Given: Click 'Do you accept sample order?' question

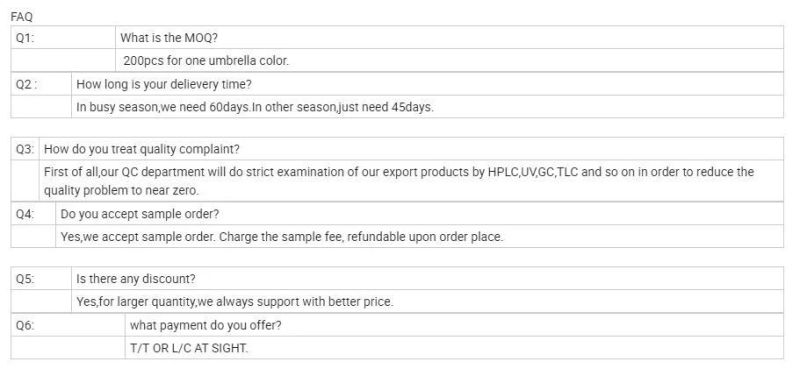Looking at the screenshot, I should coord(139,214).
